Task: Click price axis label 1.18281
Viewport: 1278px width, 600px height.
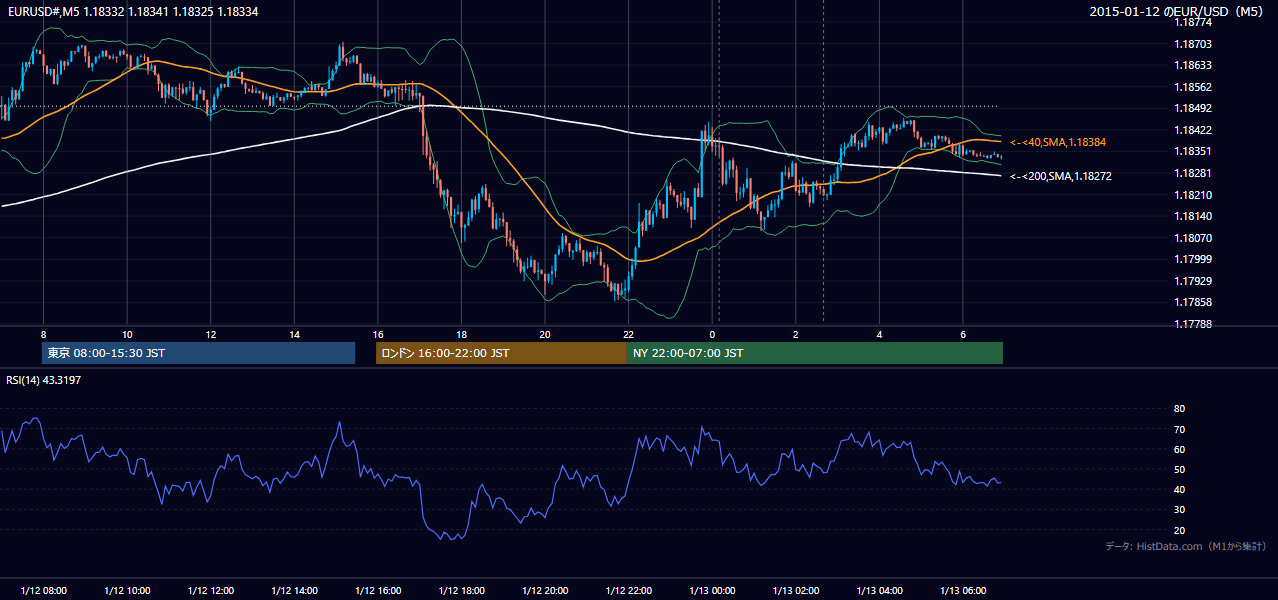Action: [x=1193, y=173]
